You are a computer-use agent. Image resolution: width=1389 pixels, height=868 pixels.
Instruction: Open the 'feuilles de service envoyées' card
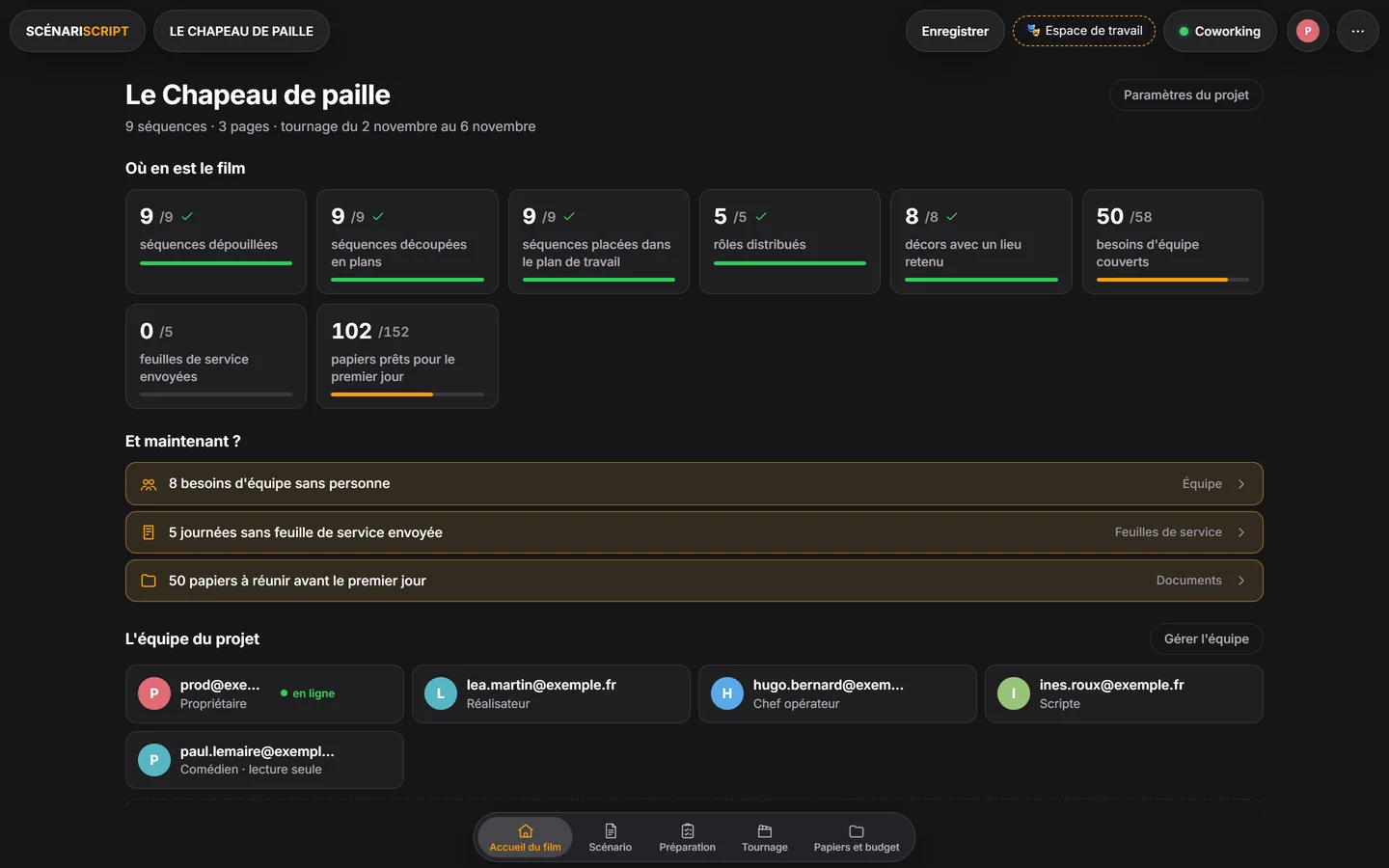point(216,356)
